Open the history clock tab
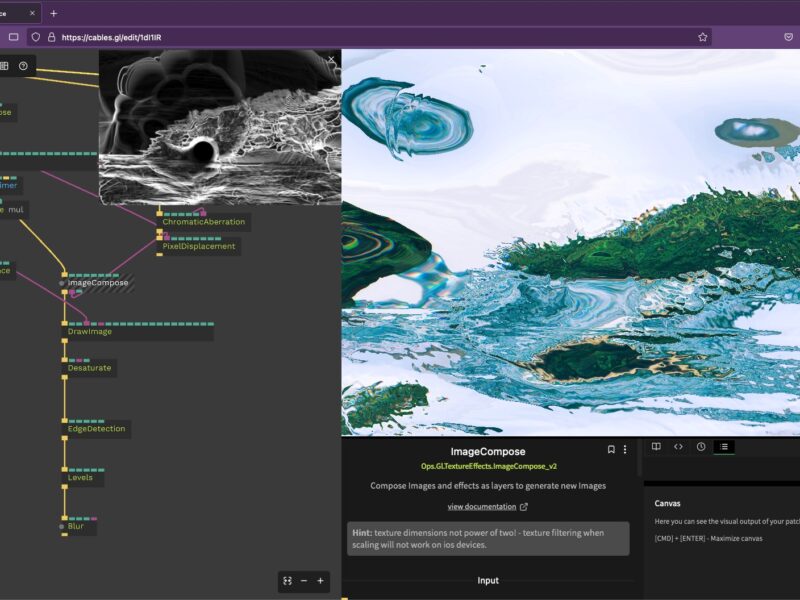Viewport: 800px width, 600px height. coord(701,447)
